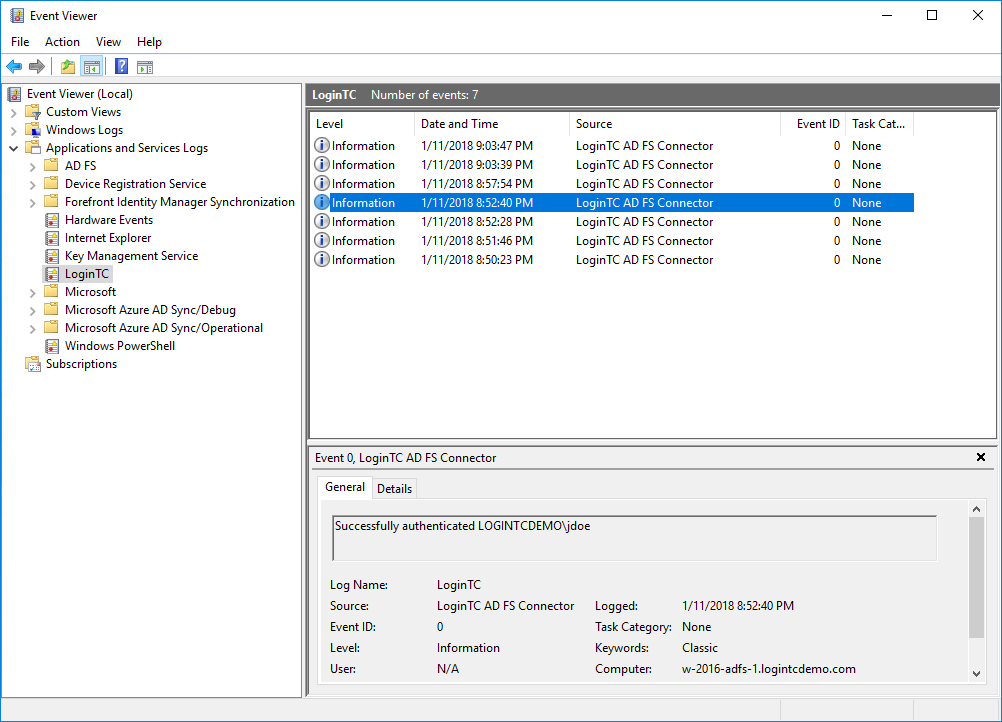Screen dimensions: 1002x722
Task: Click the info icon for the 8:51:46 PM event
Action: 322,240
